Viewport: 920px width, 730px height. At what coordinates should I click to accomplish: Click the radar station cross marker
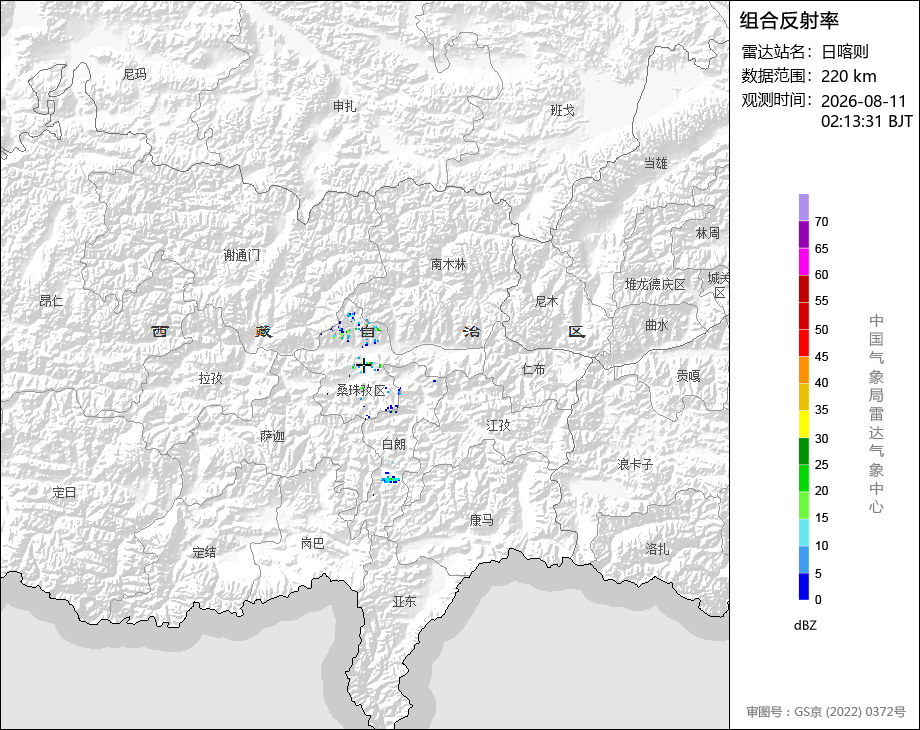tap(364, 365)
